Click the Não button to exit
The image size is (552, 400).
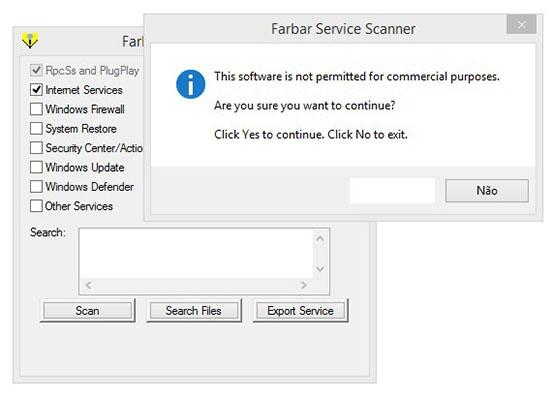click(487, 190)
